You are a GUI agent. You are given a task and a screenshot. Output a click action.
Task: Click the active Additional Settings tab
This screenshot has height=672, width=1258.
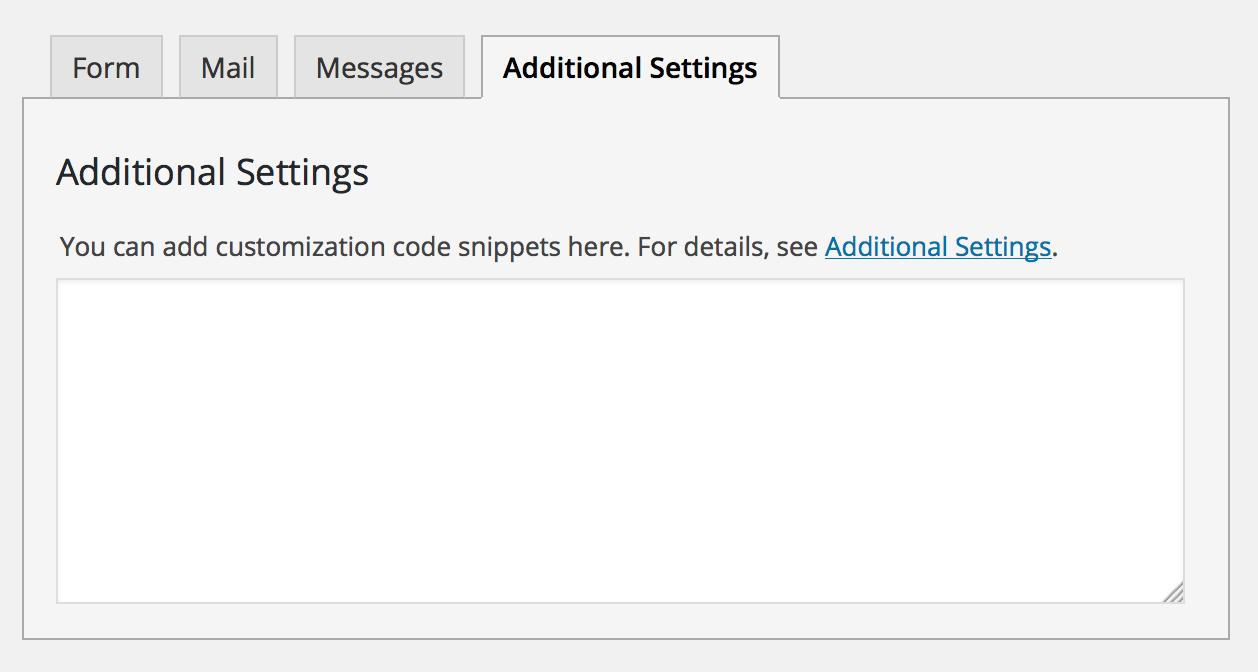pos(630,68)
